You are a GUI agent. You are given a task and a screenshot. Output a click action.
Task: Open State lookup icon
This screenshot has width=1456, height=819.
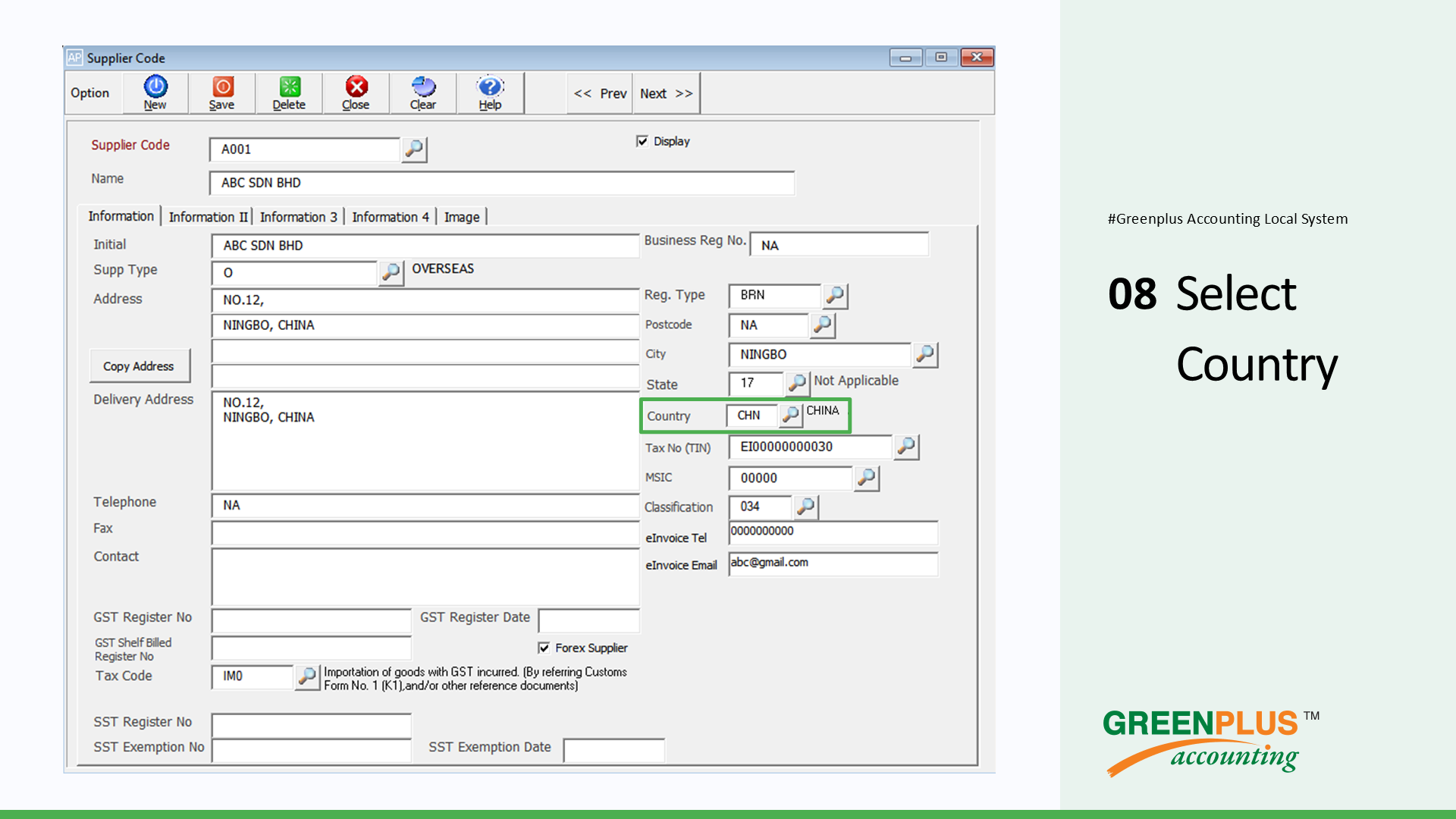click(x=797, y=383)
